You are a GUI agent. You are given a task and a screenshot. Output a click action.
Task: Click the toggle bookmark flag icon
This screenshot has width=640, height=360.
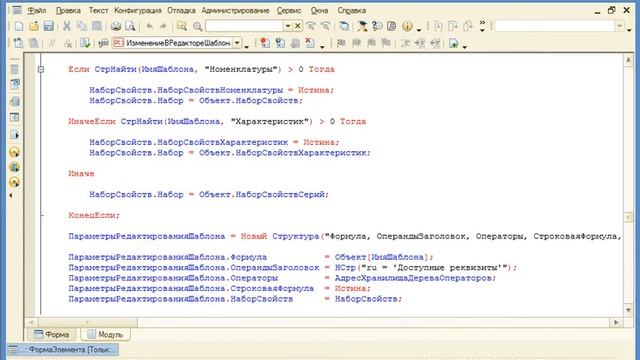(341, 43)
